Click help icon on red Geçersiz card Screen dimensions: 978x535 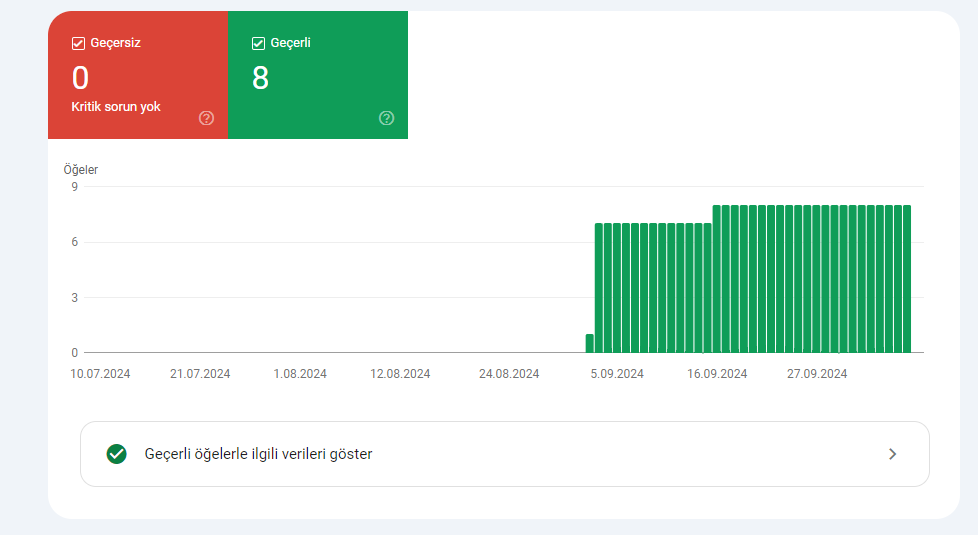coord(206,118)
